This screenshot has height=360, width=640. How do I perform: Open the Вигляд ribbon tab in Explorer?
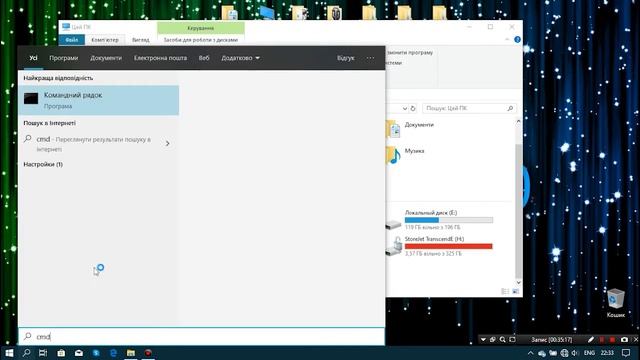pyautogui.click(x=140, y=40)
